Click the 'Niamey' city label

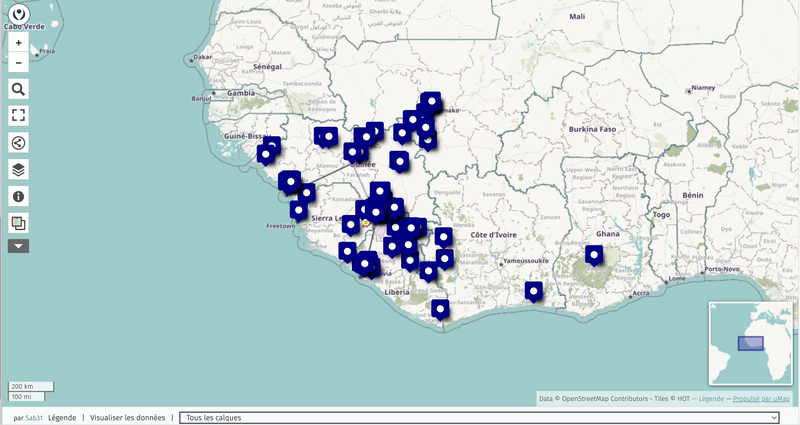703,88
